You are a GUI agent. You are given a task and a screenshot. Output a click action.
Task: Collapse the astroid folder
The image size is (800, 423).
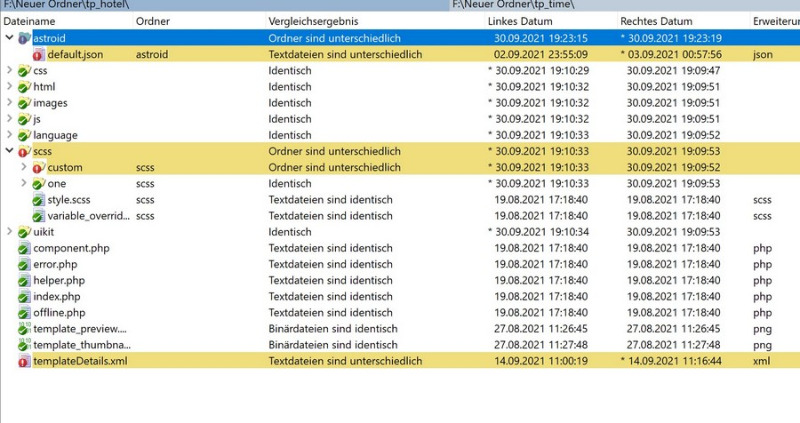pyautogui.click(x=9, y=38)
